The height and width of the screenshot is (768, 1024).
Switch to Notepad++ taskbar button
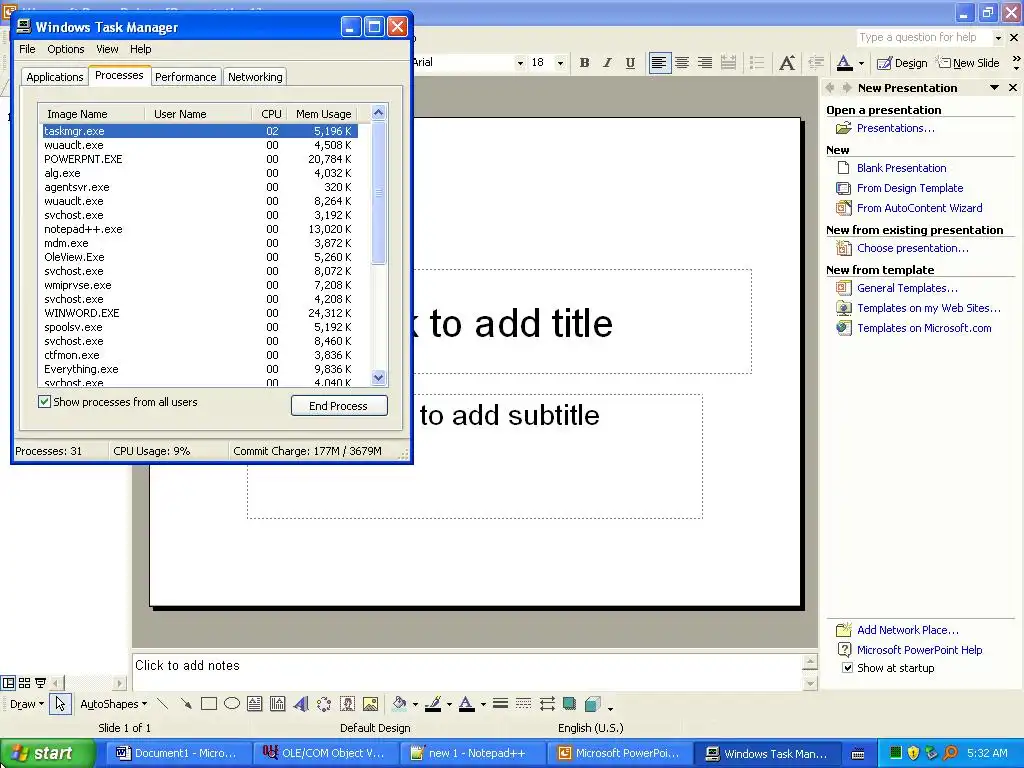click(470, 754)
